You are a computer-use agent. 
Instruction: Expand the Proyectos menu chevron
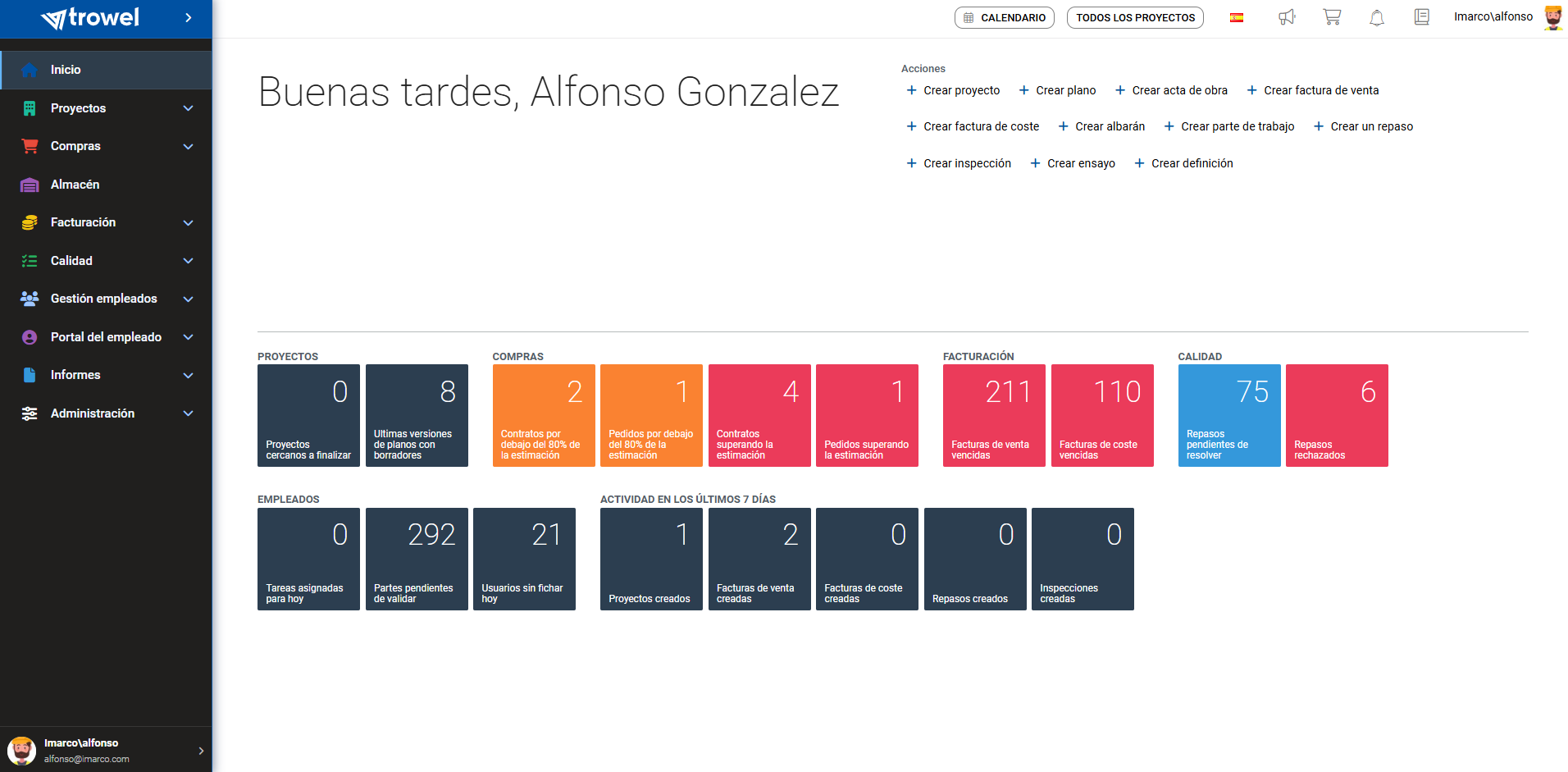click(189, 108)
